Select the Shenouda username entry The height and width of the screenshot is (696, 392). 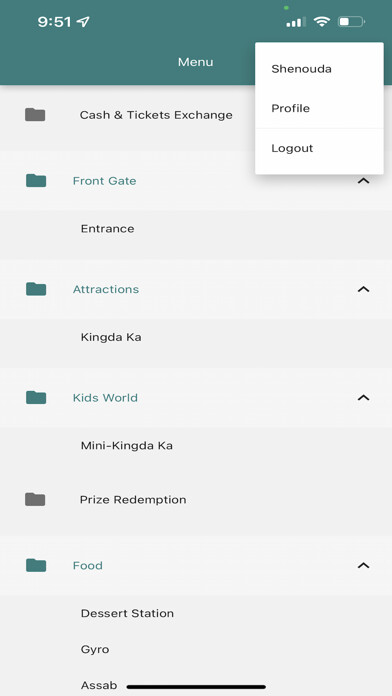[319, 69]
